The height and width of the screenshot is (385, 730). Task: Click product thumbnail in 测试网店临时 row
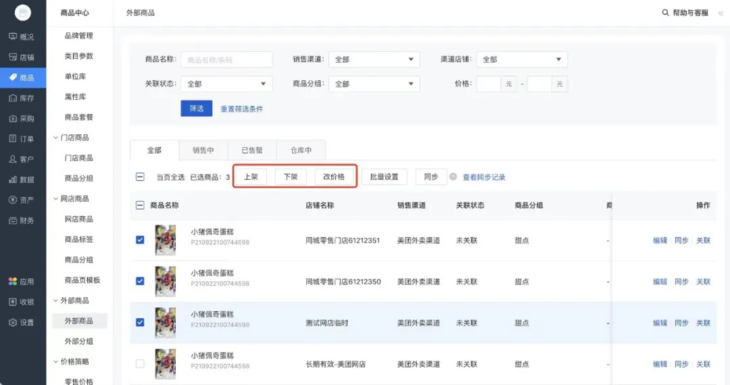(x=165, y=322)
